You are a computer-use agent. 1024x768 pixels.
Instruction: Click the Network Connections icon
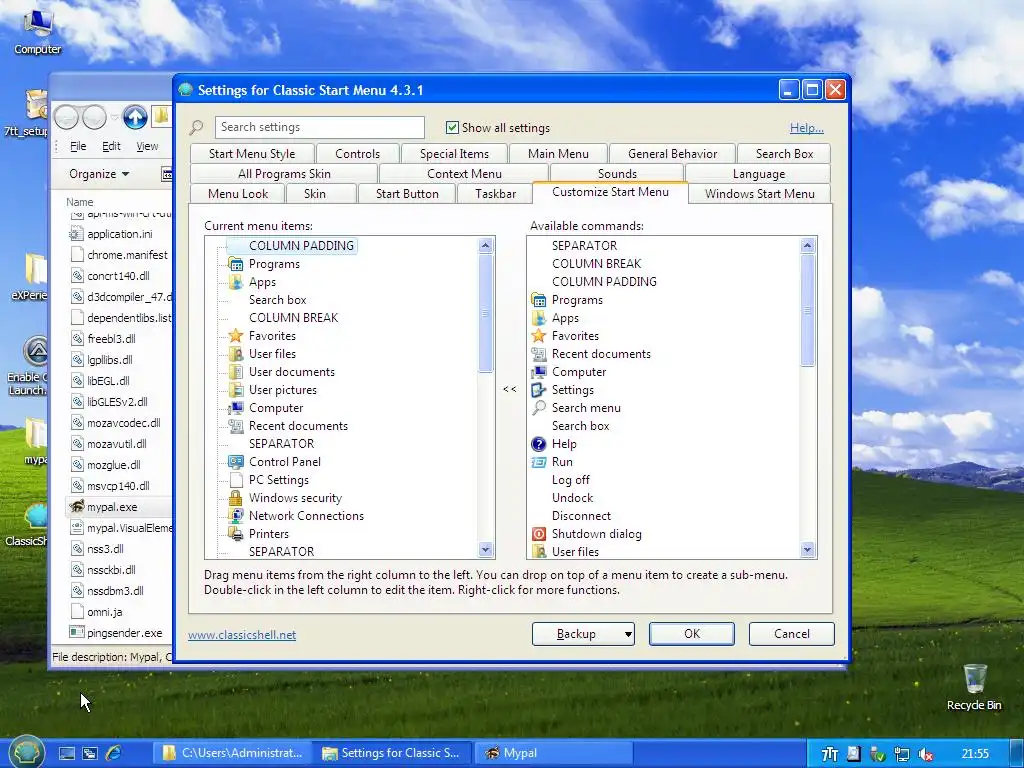pyautogui.click(x=236, y=515)
